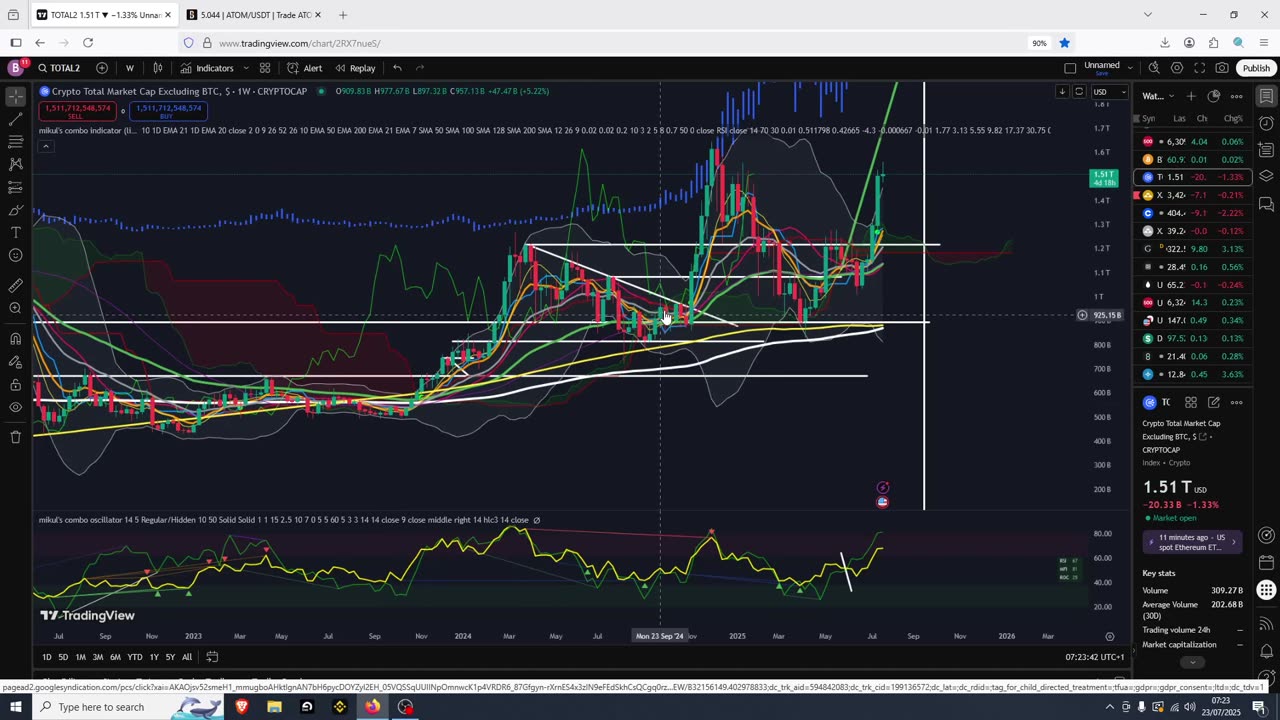Open time axis settings gear
1280x720 pixels.
point(1109,636)
